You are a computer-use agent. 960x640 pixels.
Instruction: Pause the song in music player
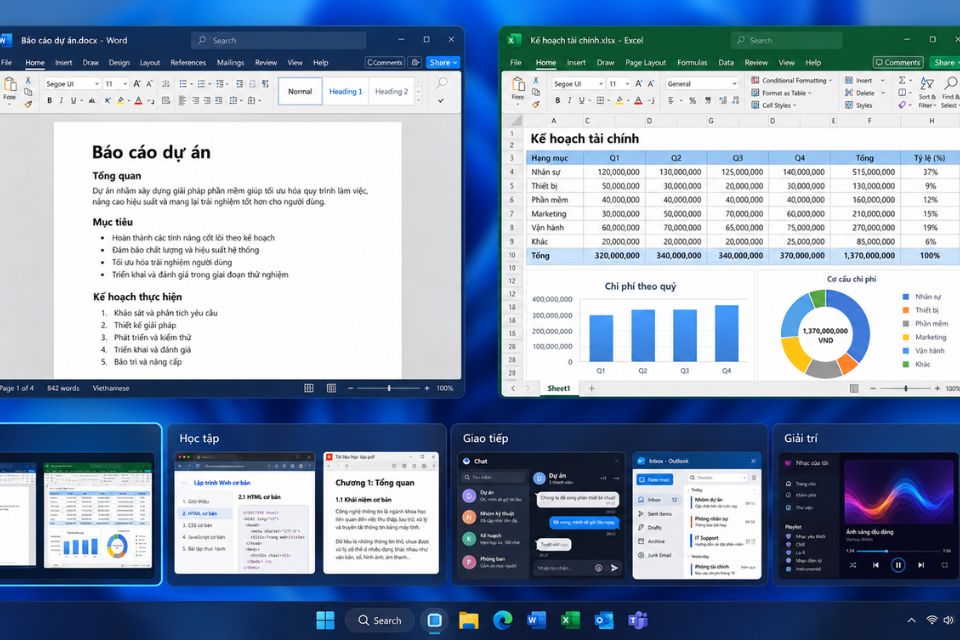click(x=898, y=565)
